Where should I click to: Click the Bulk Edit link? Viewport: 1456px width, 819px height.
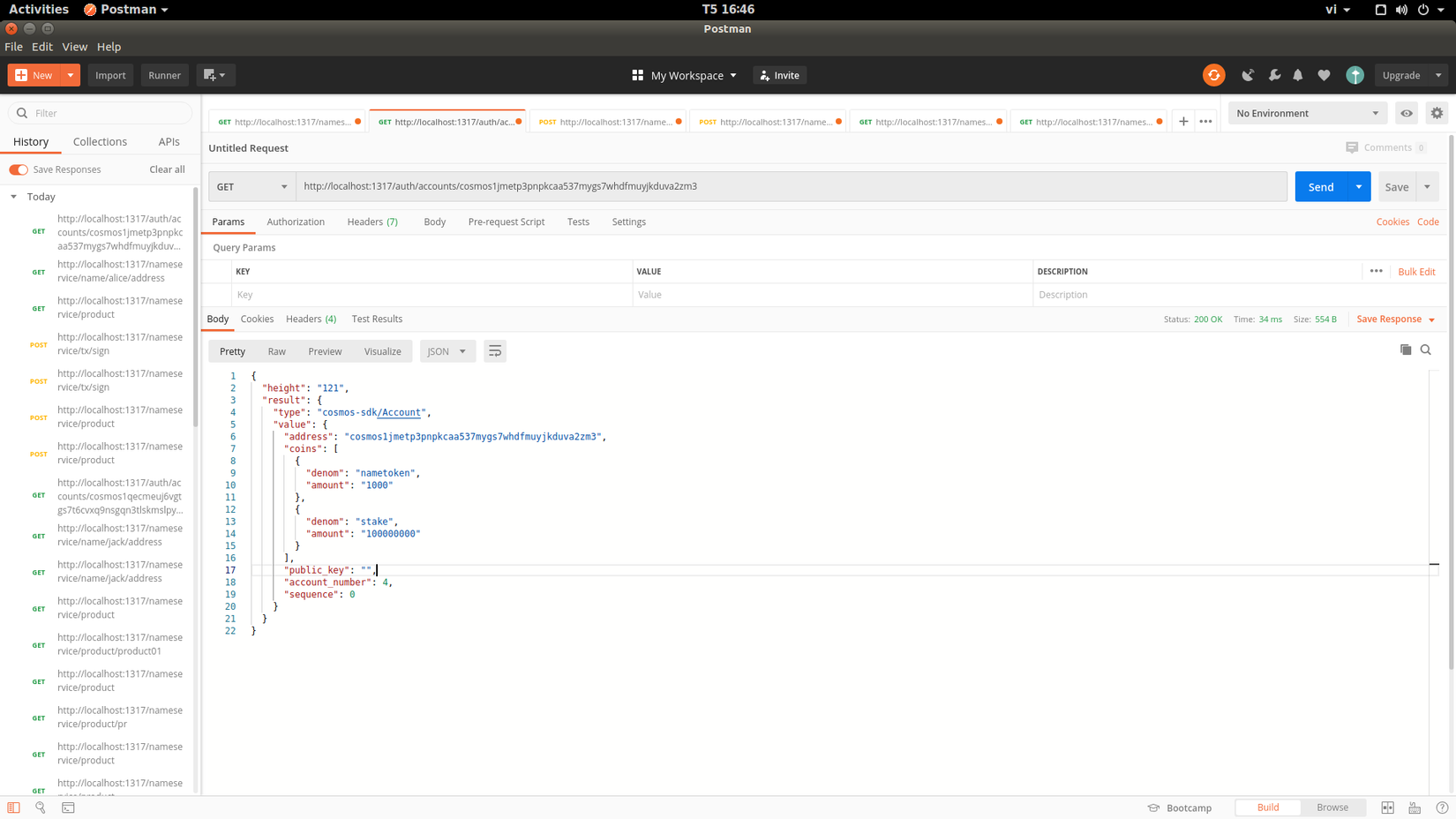point(1416,272)
